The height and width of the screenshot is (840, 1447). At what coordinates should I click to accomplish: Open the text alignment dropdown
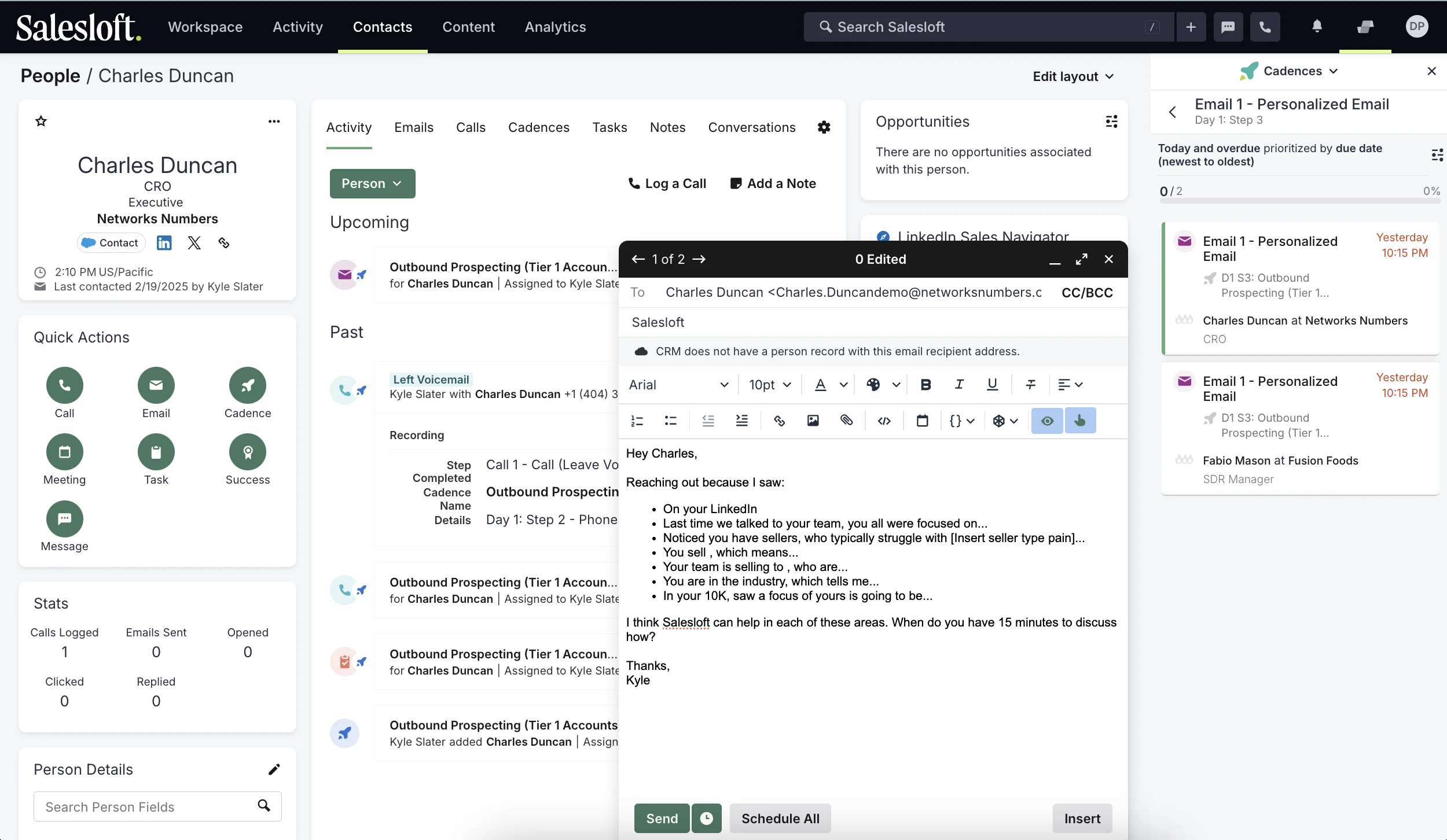(1070, 385)
